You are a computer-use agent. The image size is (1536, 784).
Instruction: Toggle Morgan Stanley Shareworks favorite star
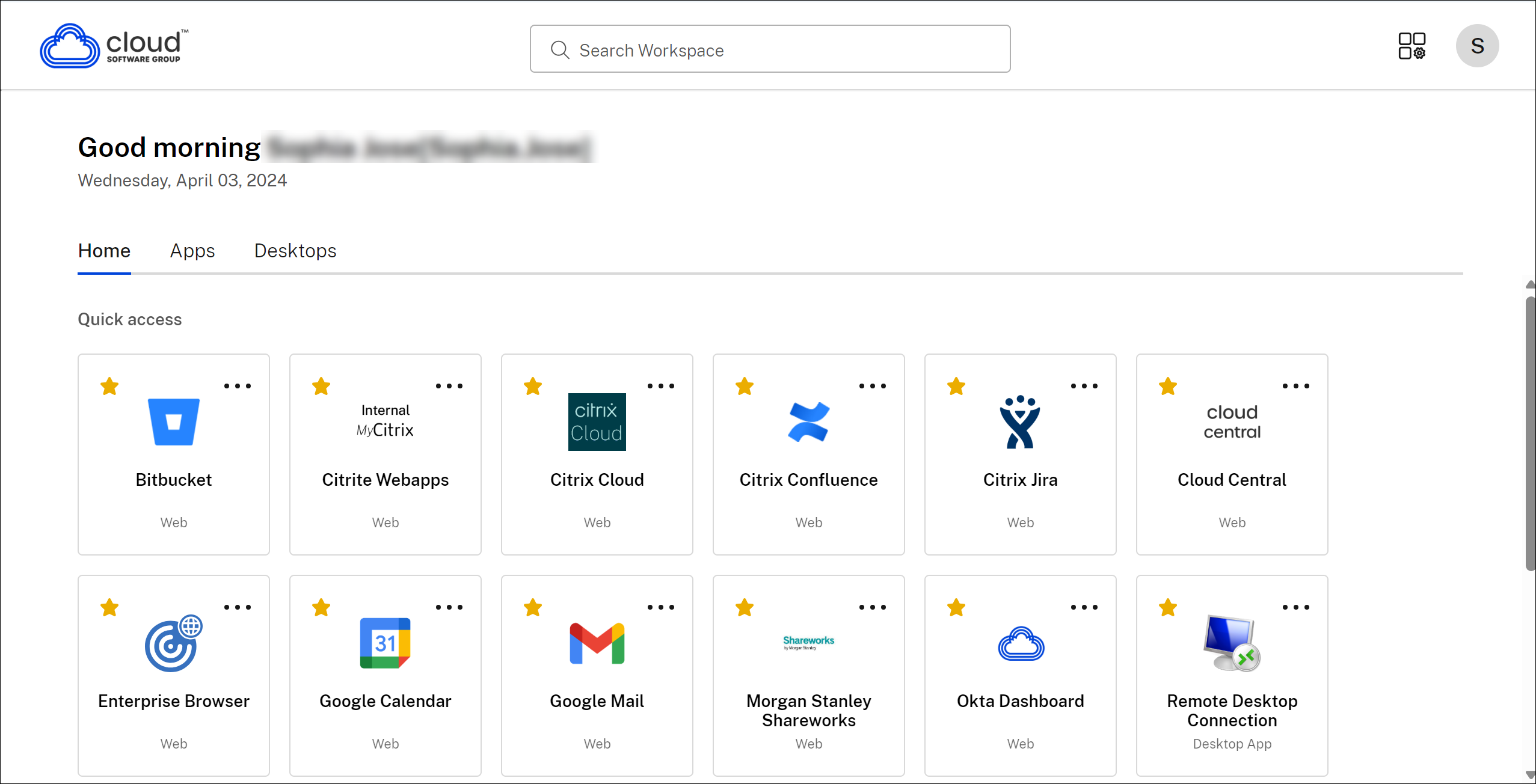(x=745, y=607)
